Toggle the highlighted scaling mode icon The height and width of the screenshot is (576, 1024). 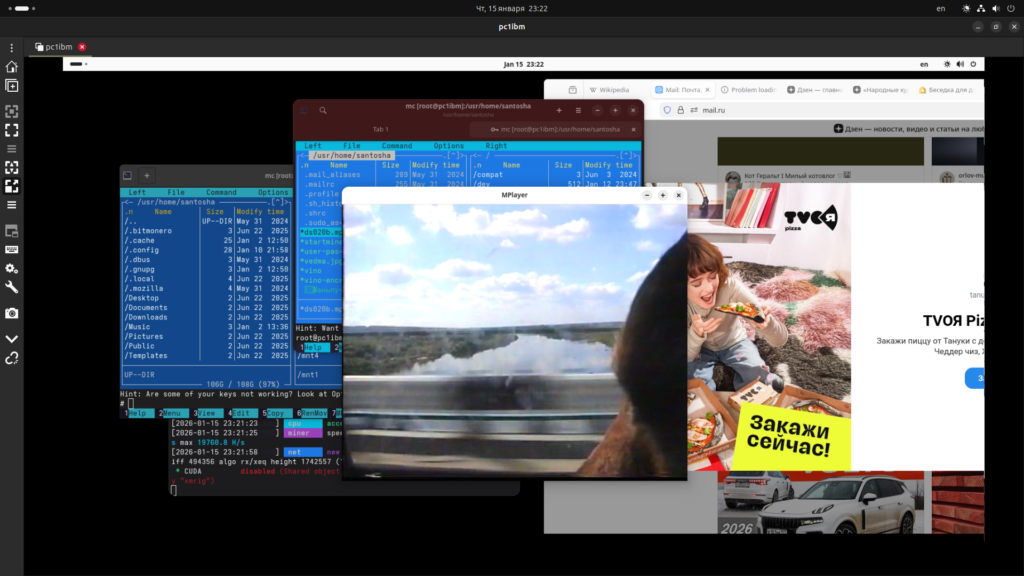click(12, 185)
